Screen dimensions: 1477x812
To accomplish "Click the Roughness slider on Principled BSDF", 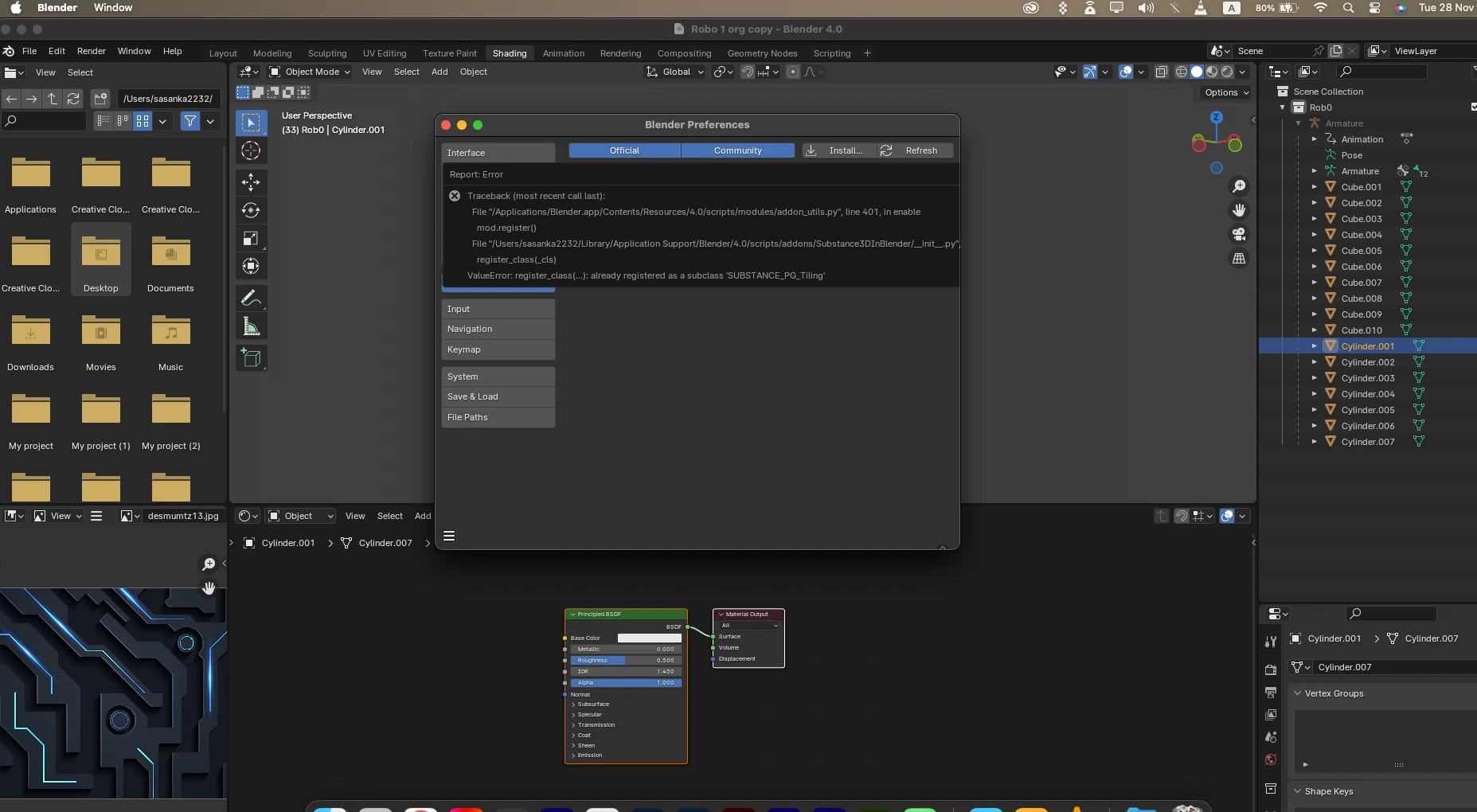I will pos(626,660).
